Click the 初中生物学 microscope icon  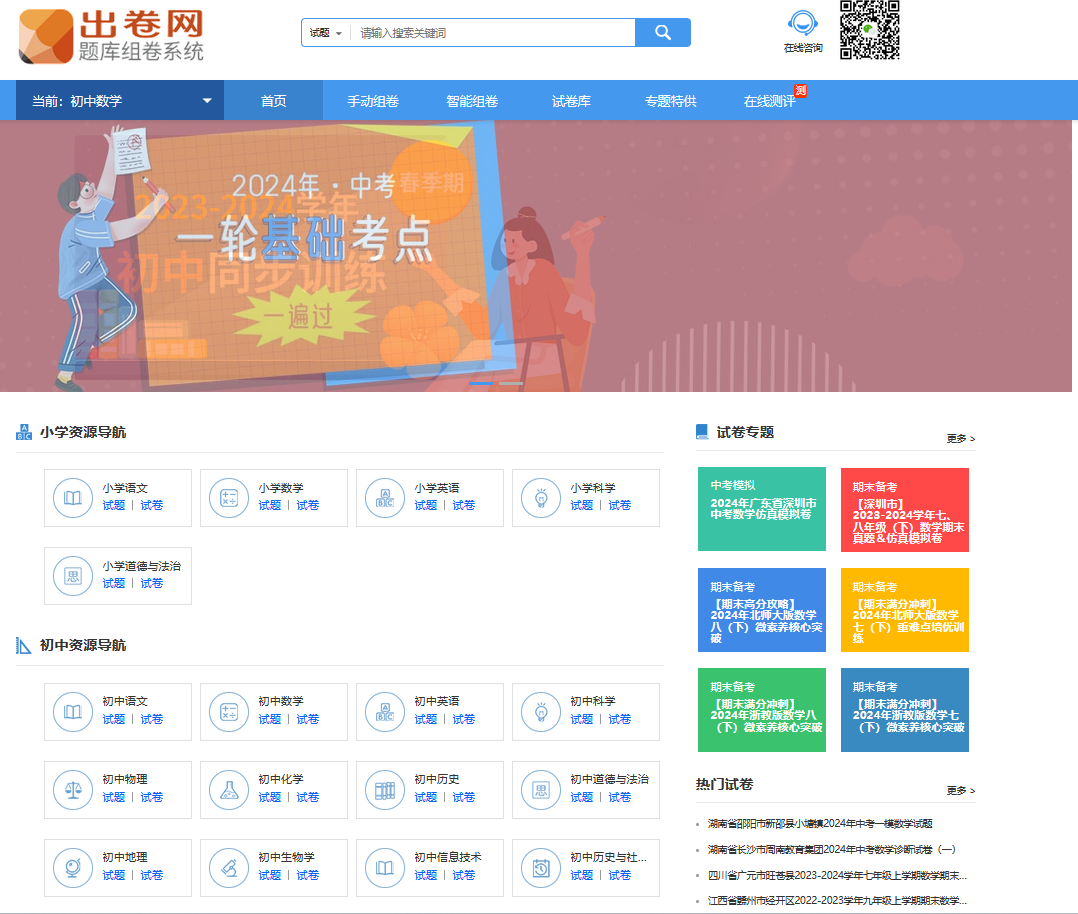point(229,867)
